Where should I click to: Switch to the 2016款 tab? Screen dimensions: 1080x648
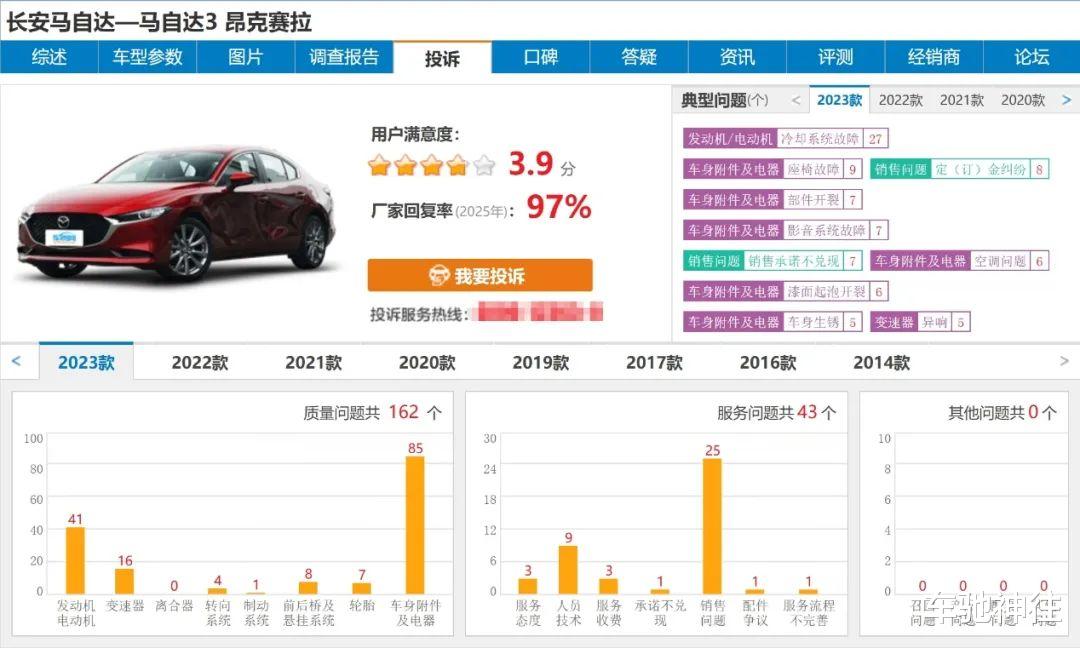point(768,362)
